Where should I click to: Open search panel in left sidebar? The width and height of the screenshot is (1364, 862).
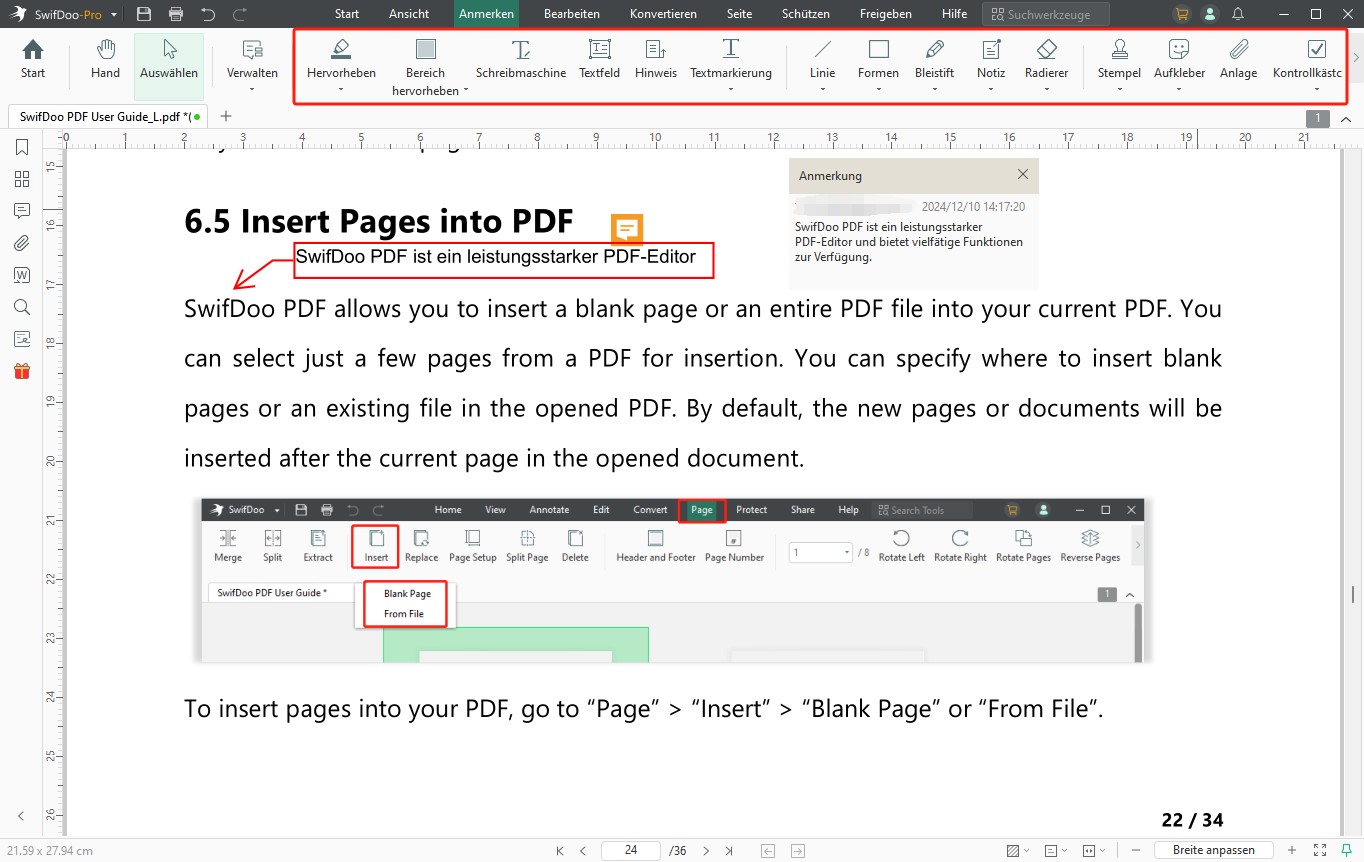(22, 307)
